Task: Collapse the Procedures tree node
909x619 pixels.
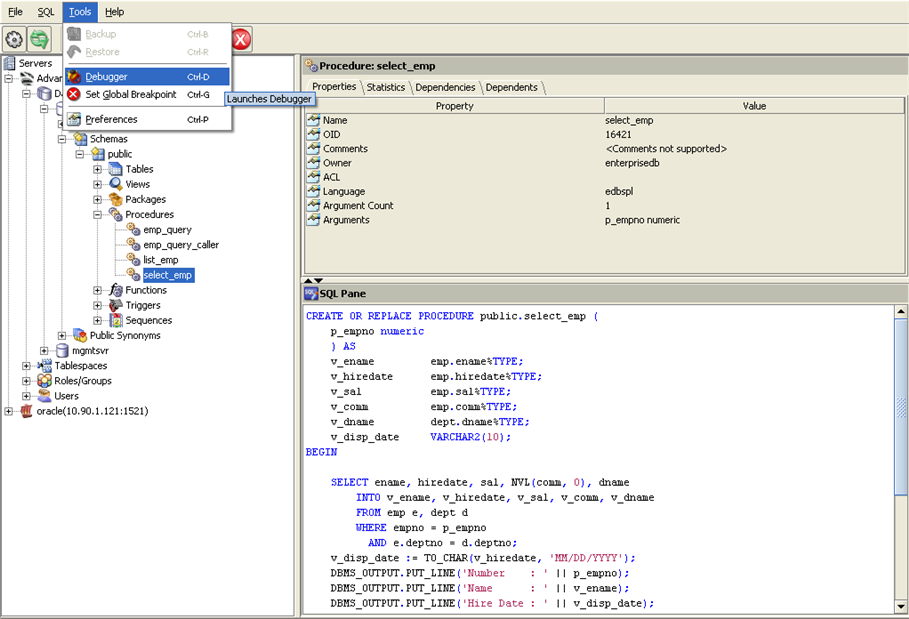Action: coord(98,214)
